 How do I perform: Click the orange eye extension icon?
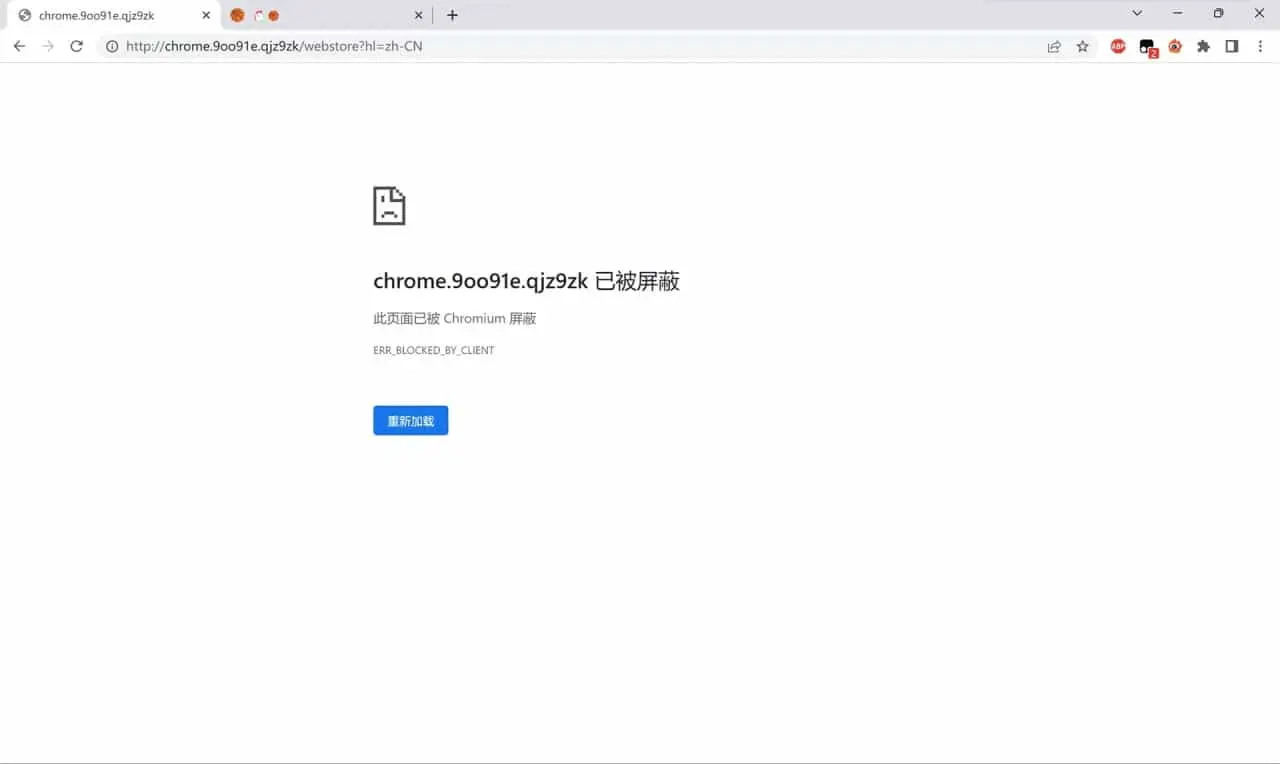pyautogui.click(x=1175, y=46)
